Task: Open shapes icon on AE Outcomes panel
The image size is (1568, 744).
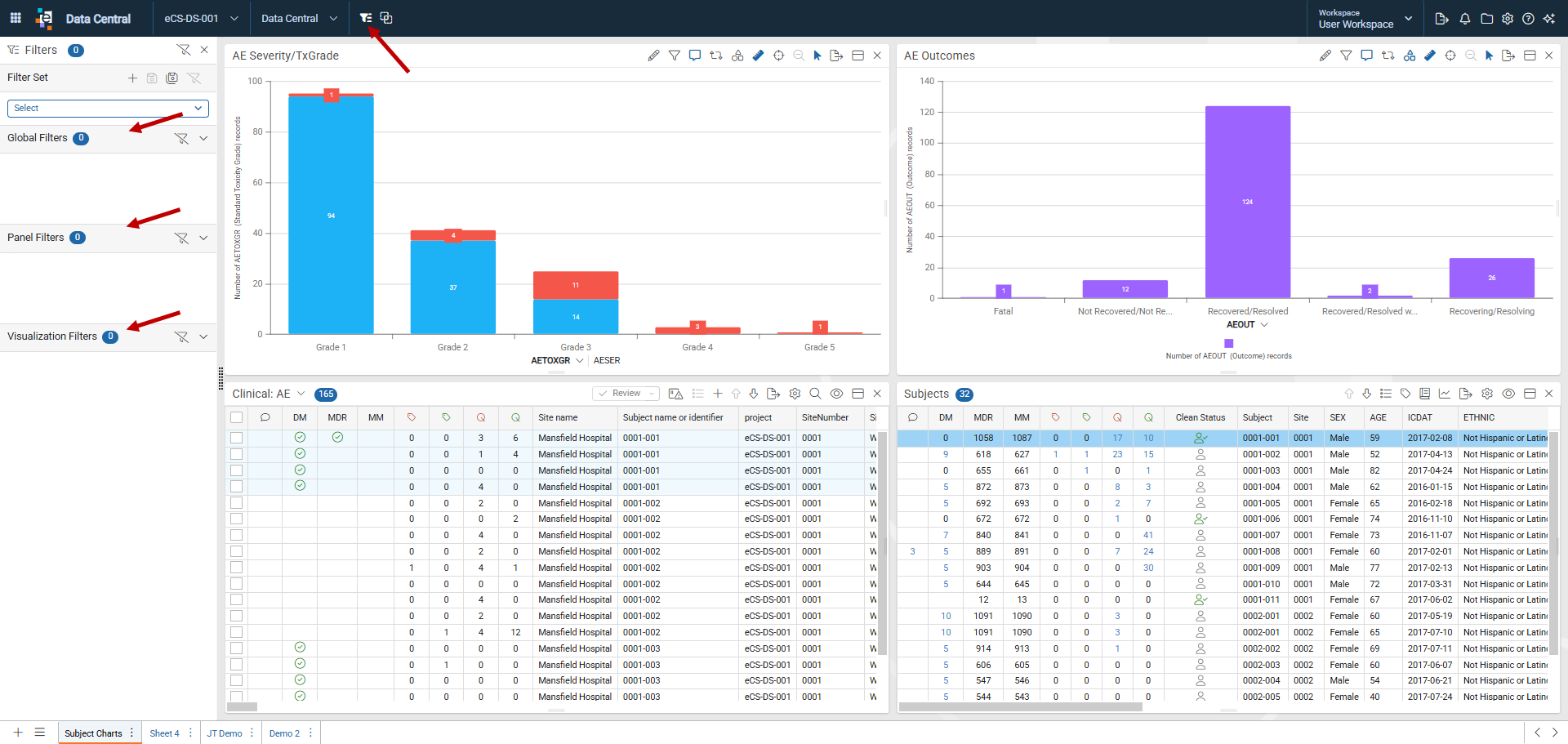Action: click(1410, 56)
